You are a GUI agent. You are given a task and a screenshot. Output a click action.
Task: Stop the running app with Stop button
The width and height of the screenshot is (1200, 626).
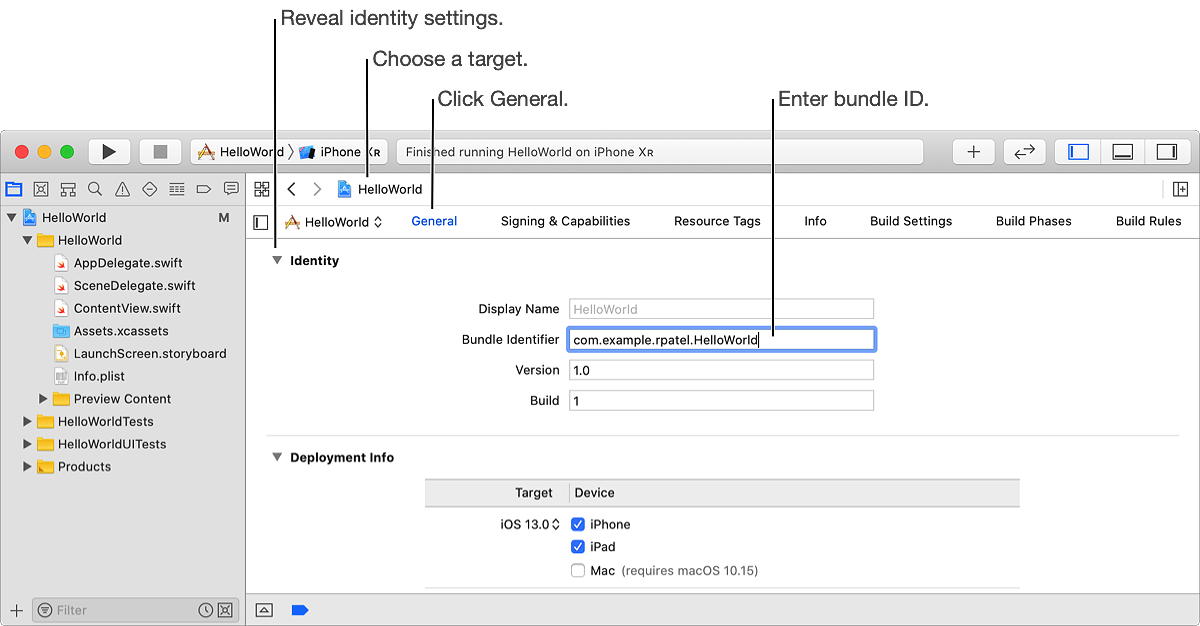tap(160, 152)
